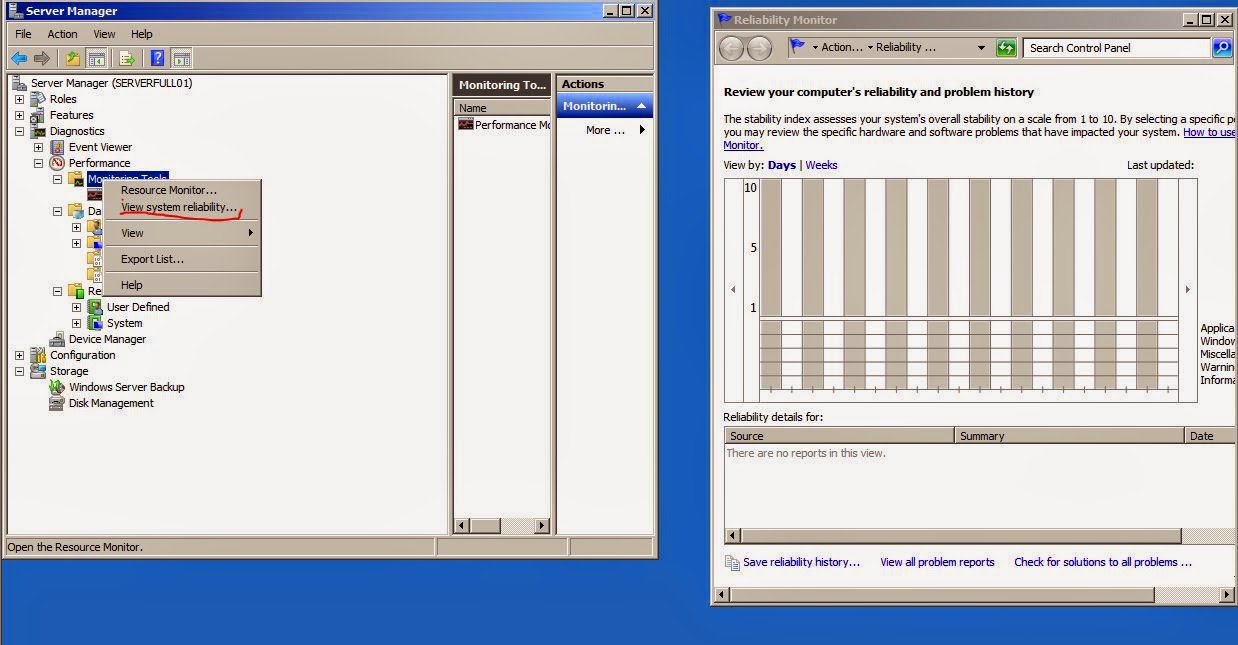Toggle Show/Hide Action Pane toolbar icon
This screenshot has width=1238, height=645.
181,58
